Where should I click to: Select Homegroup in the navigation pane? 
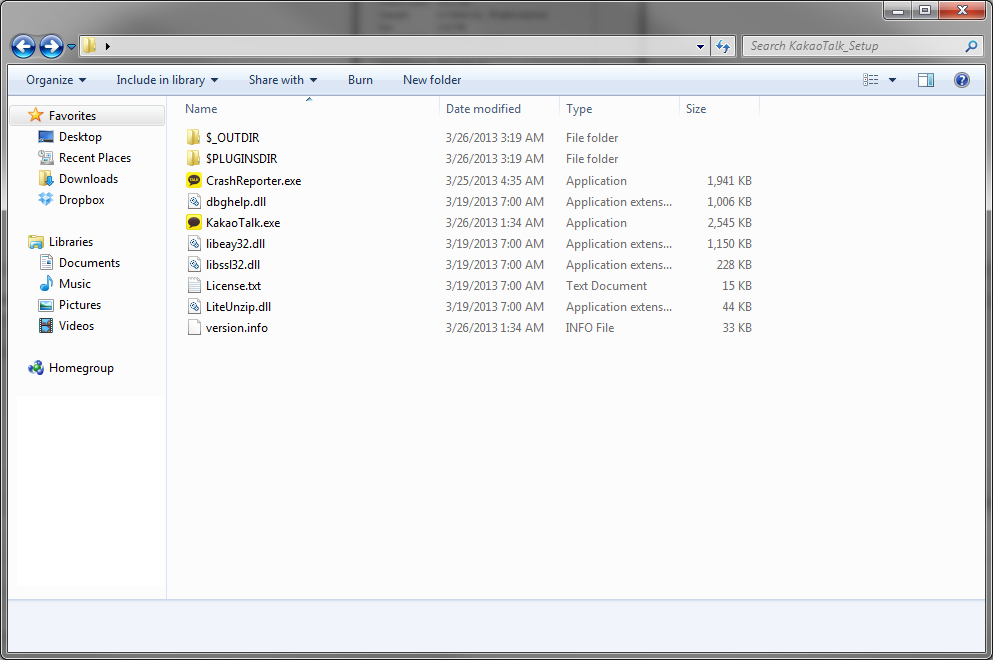[81, 368]
